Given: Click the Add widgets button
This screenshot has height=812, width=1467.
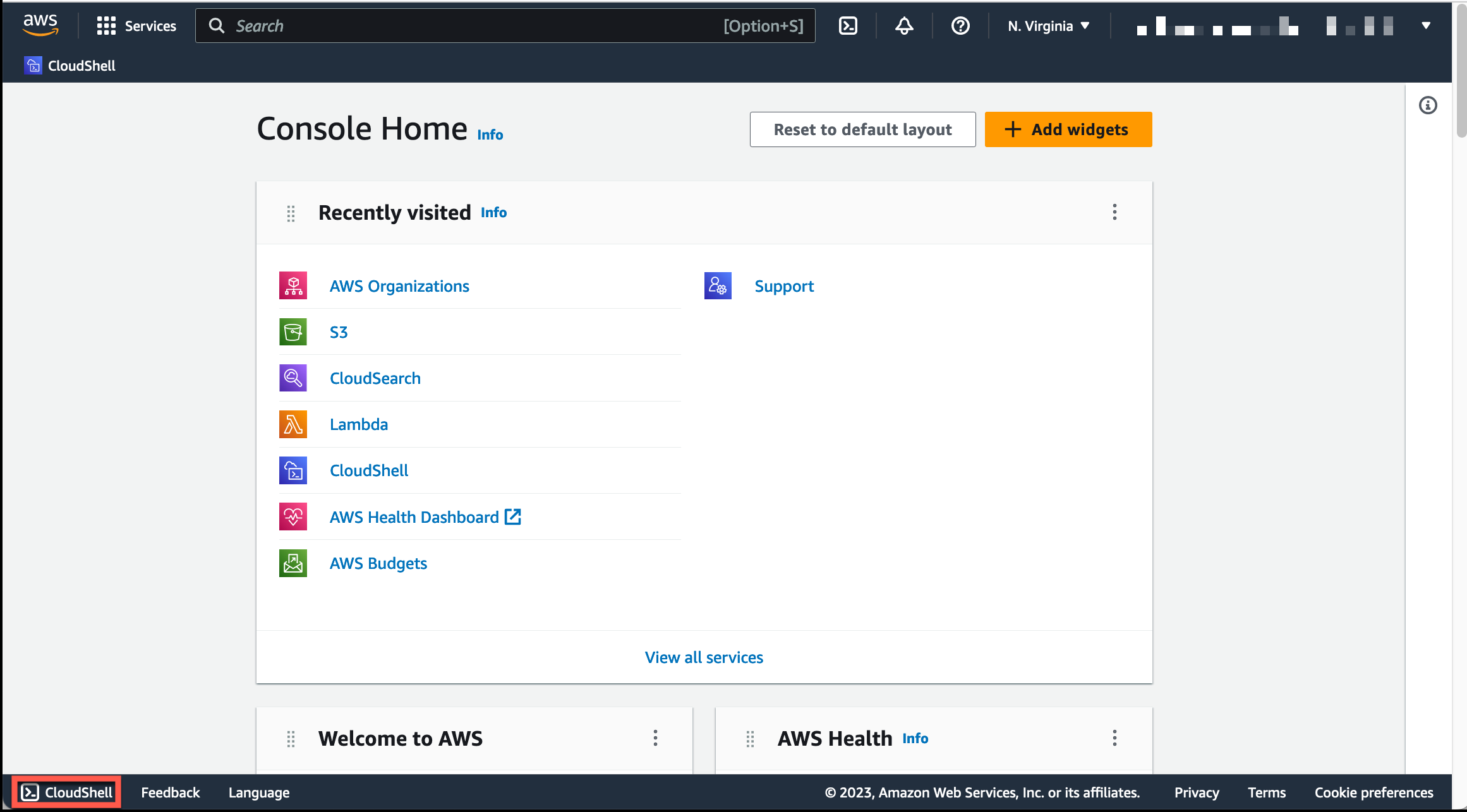Looking at the screenshot, I should coord(1068,129).
